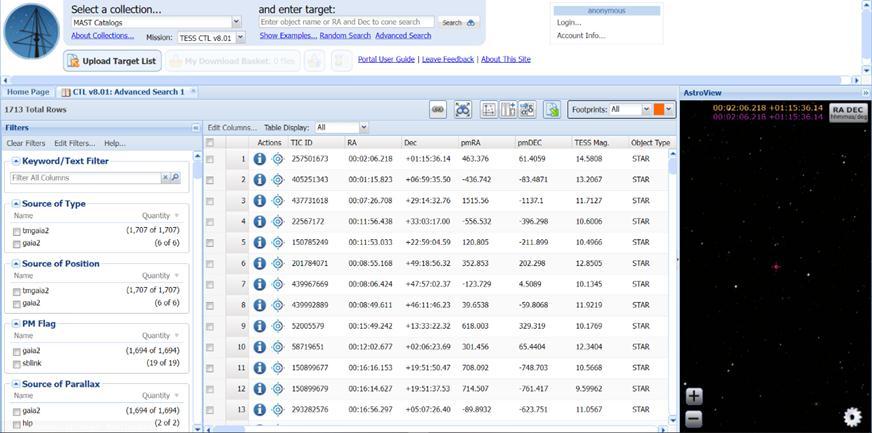Select the checkbox for row 5
Viewport: 872px width, 433px height.
point(210,242)
